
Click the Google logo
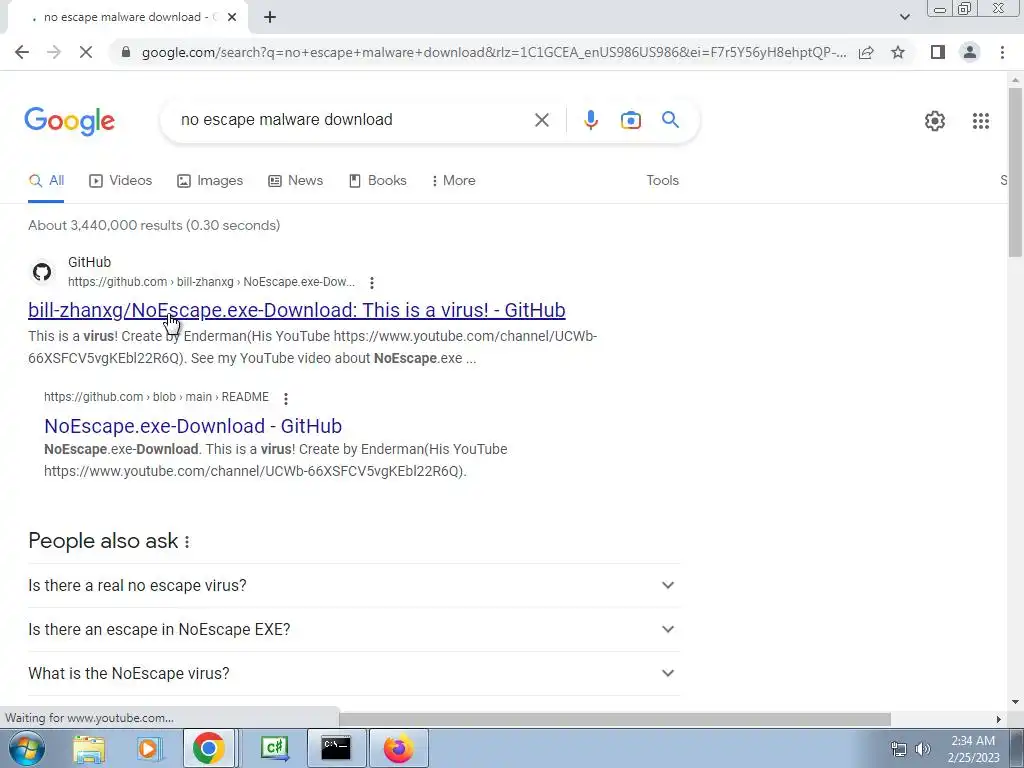point(69,121)
